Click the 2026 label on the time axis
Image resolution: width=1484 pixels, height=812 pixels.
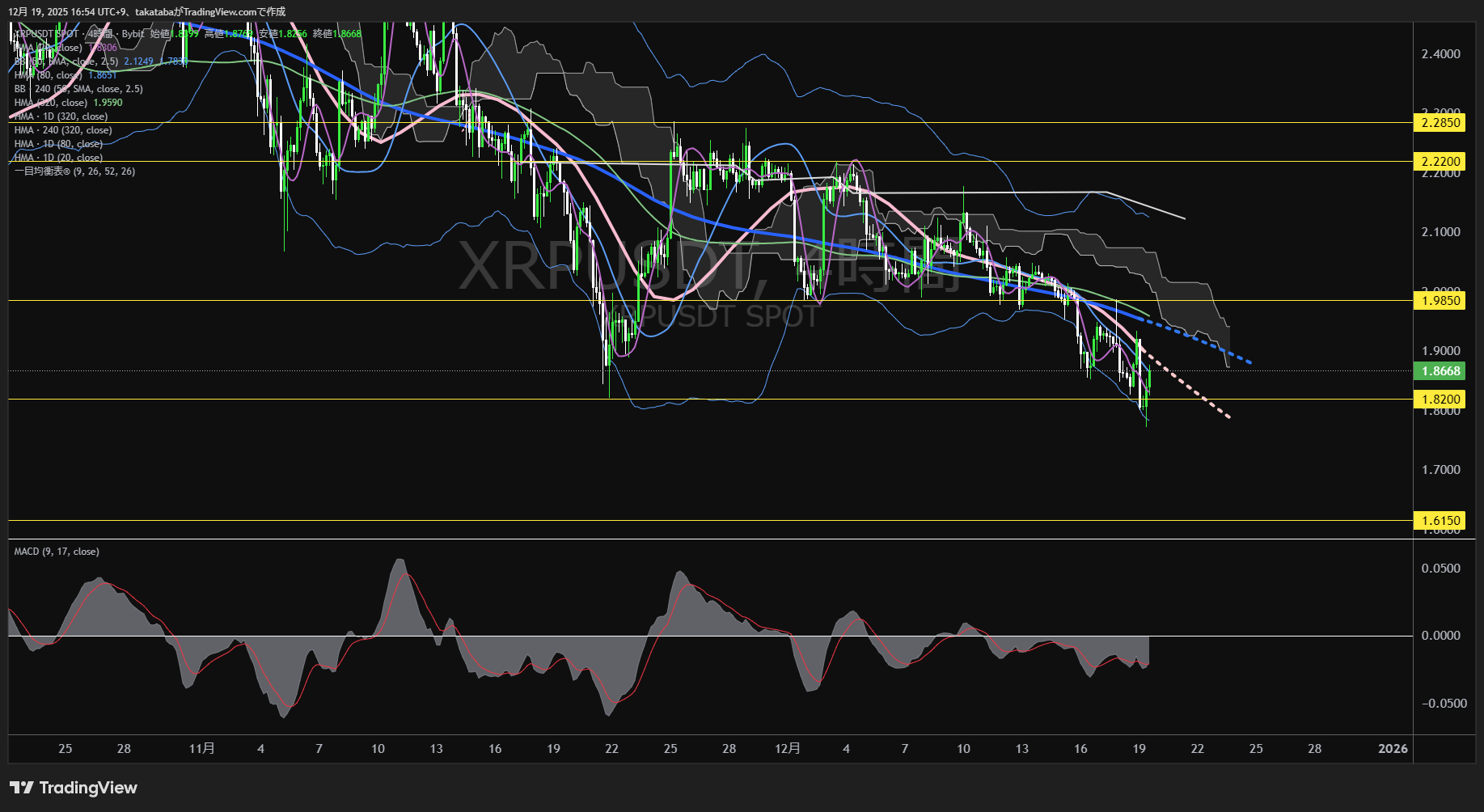point(1393,749)
